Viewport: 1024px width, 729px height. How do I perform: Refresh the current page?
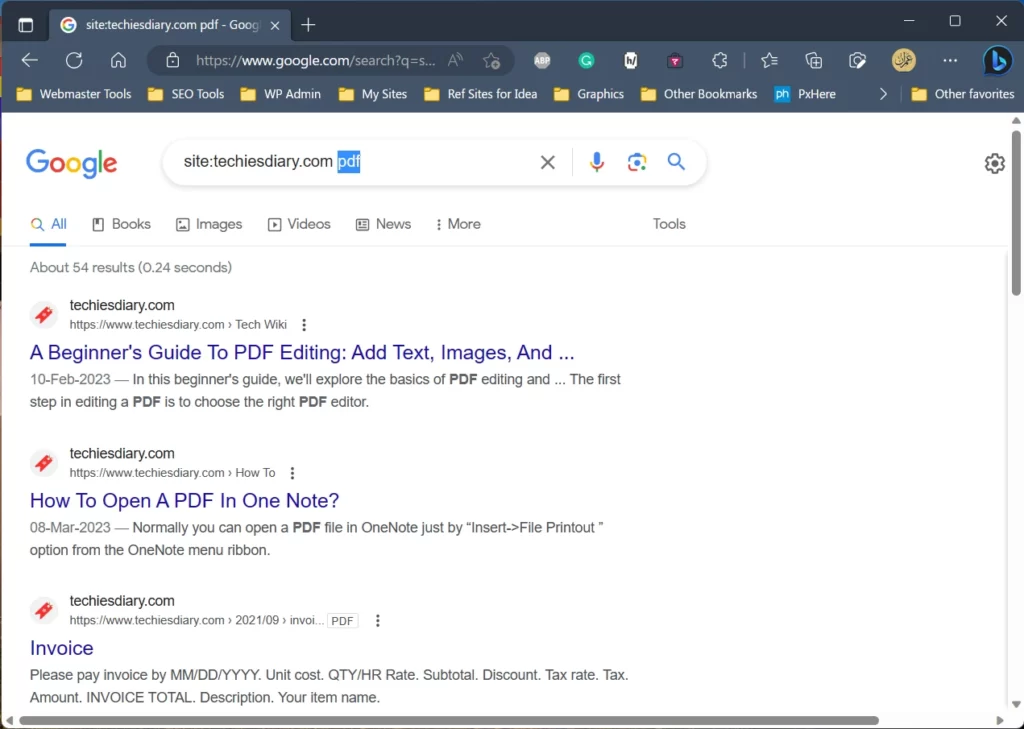(x=74, y=61)
